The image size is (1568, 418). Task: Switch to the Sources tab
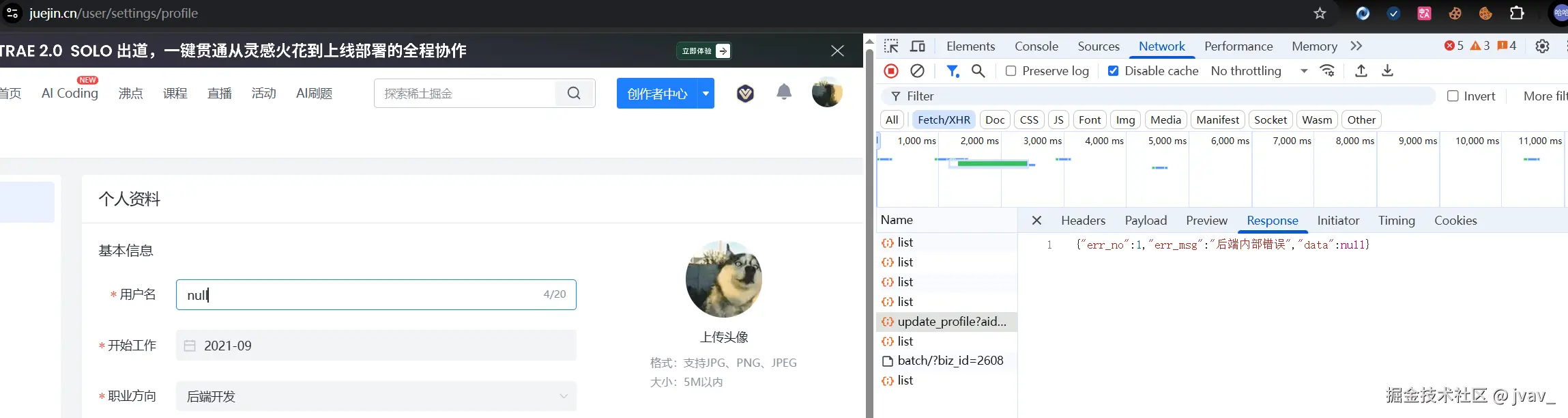click(1098, 46)
